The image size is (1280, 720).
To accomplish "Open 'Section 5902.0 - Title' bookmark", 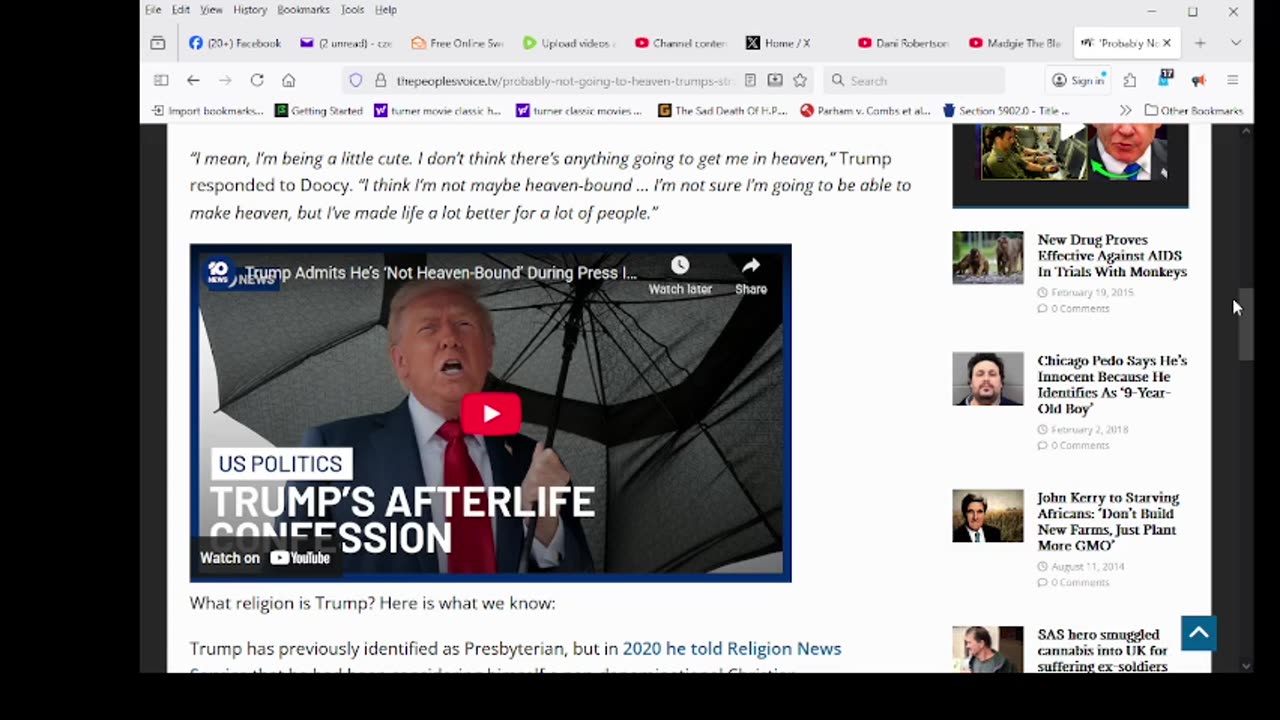I will (x=1006, y=111).
